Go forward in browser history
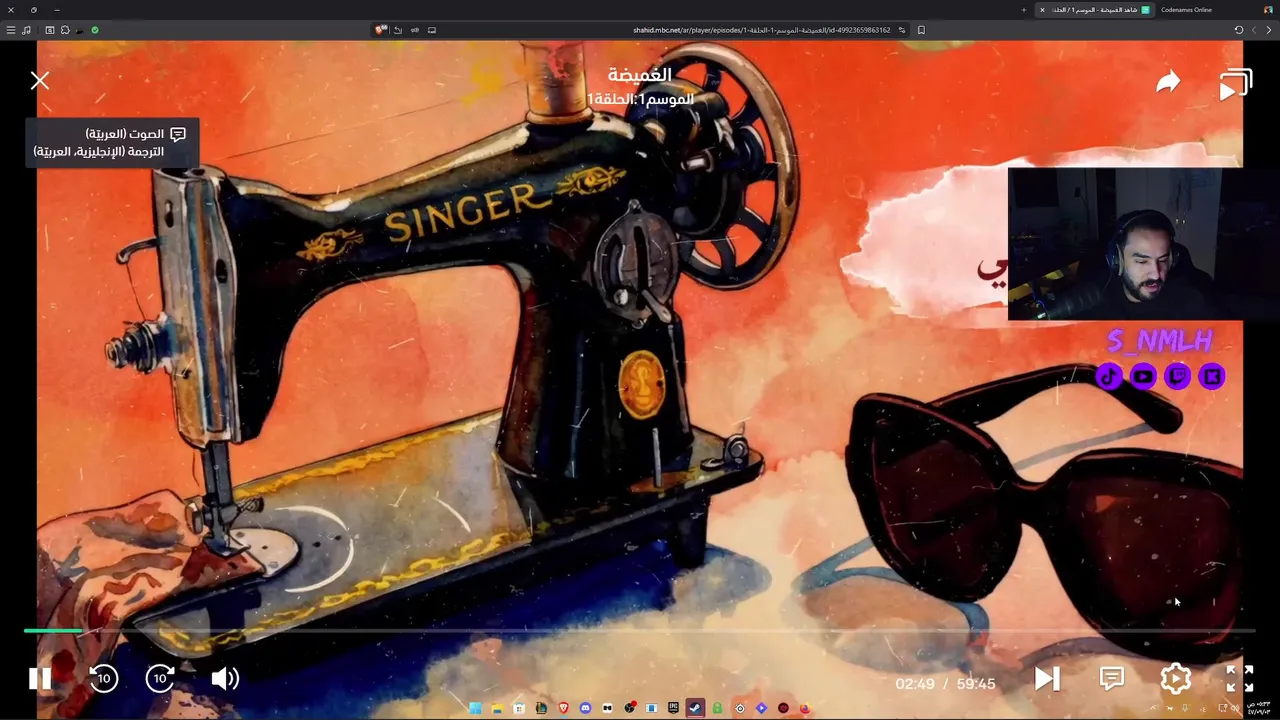 click(x=1254, y=30)
